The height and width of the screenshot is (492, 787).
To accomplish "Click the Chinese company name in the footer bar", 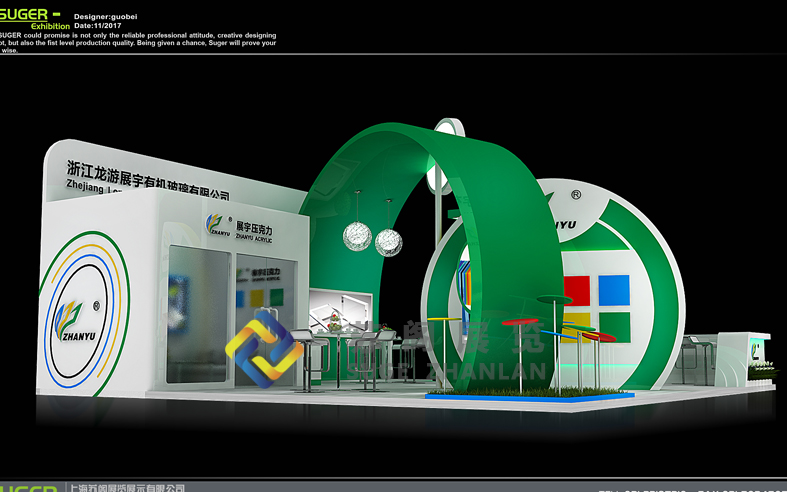I will tap(126, 488).
